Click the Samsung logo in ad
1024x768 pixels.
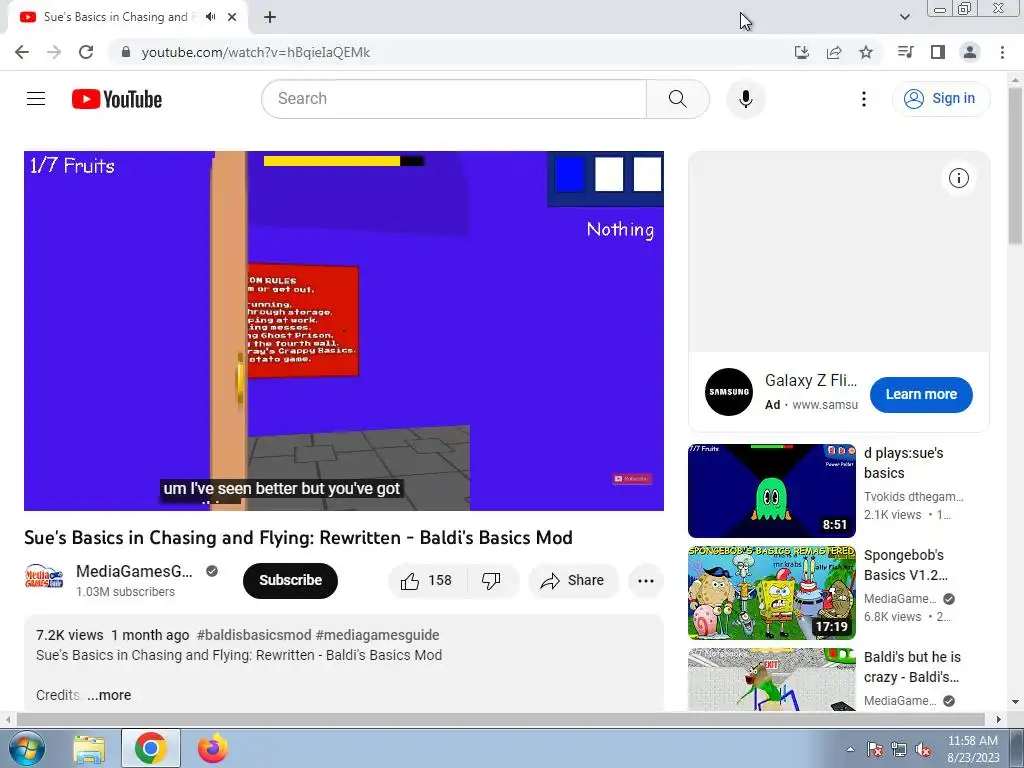point(729,392)
